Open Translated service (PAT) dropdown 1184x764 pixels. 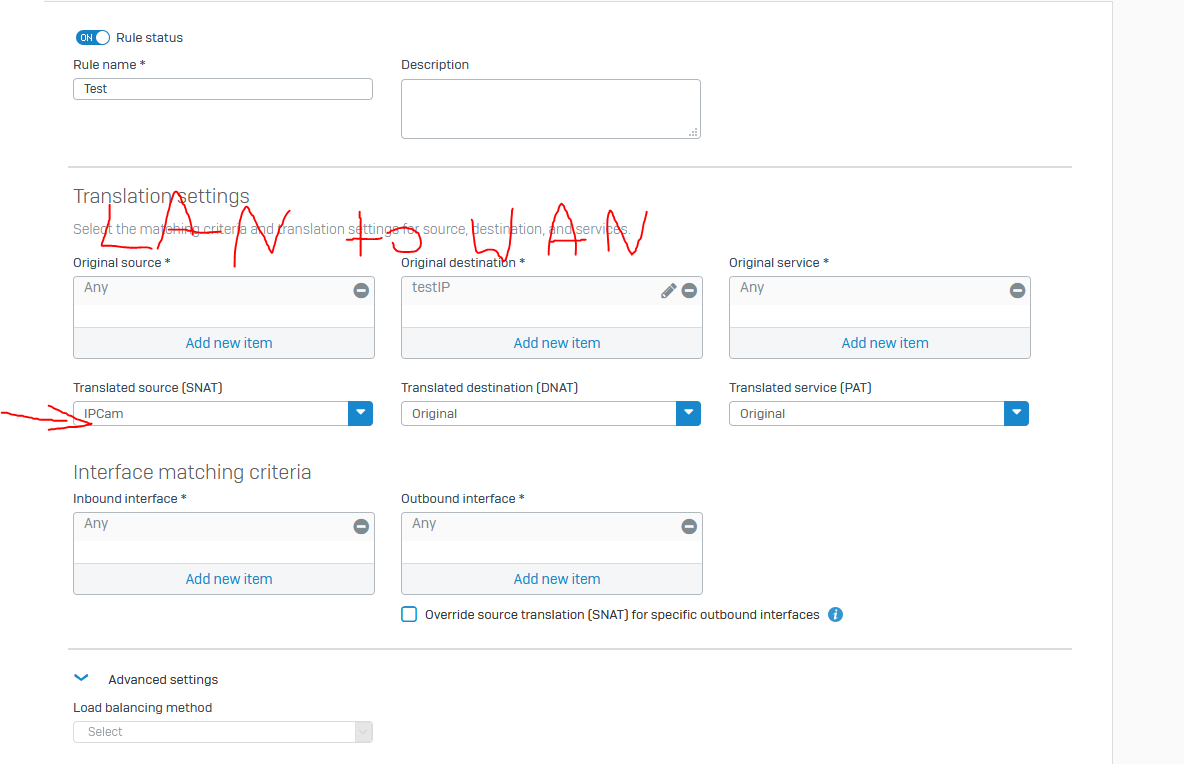879,414
